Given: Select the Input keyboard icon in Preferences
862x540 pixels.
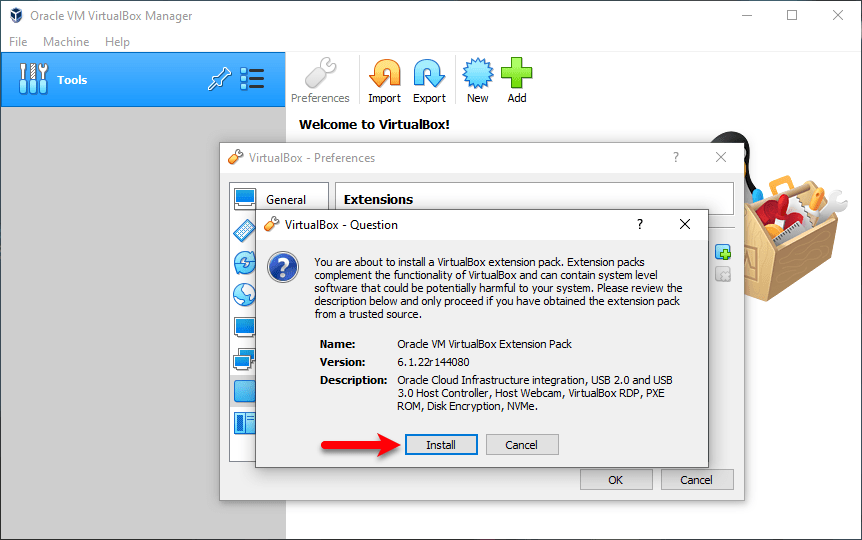Looking at the screenshot, I should [244, 230].
